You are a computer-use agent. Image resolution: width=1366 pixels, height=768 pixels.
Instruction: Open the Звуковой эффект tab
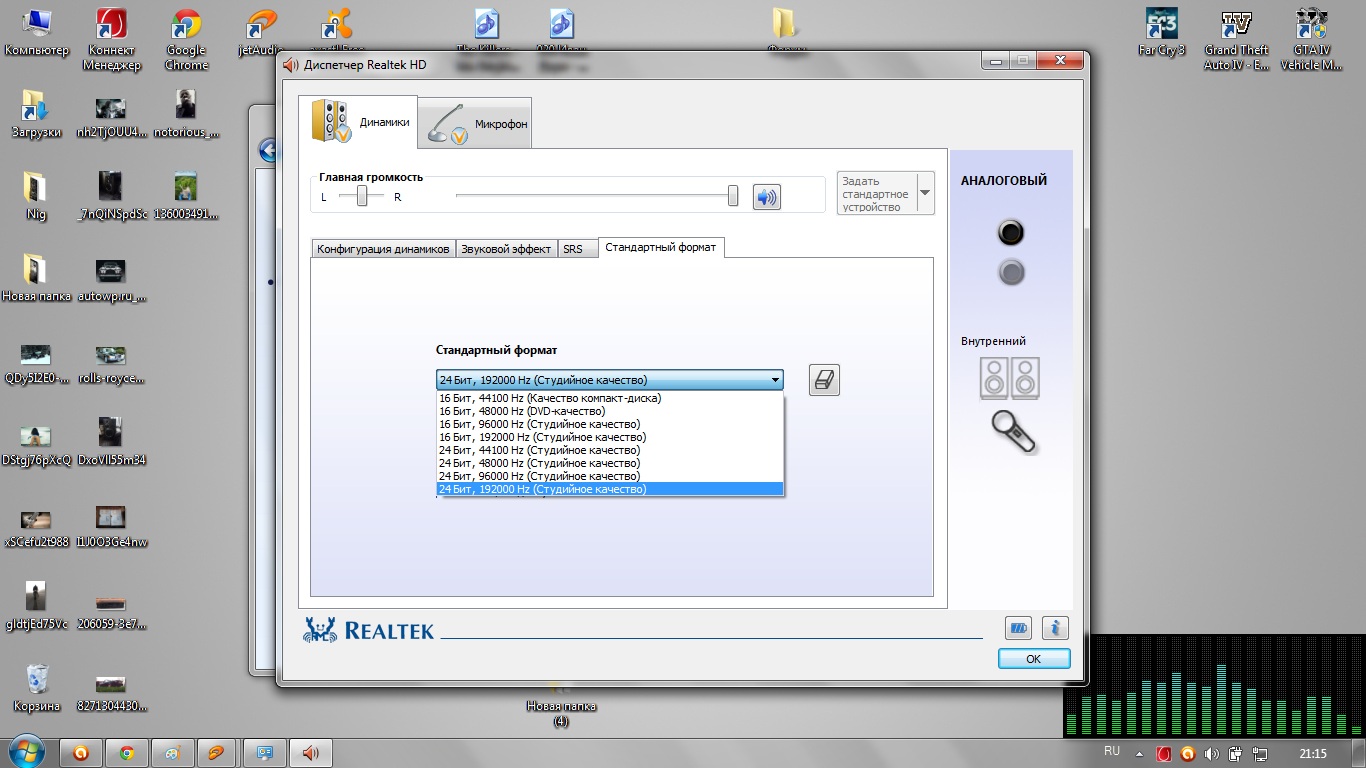pyautogui.click(x=506, y=249)
